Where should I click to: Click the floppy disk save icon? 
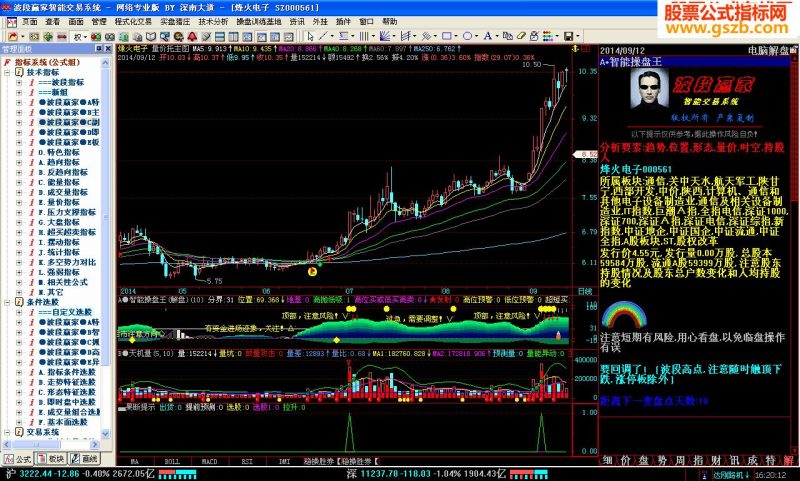click(x=568, y=36)
